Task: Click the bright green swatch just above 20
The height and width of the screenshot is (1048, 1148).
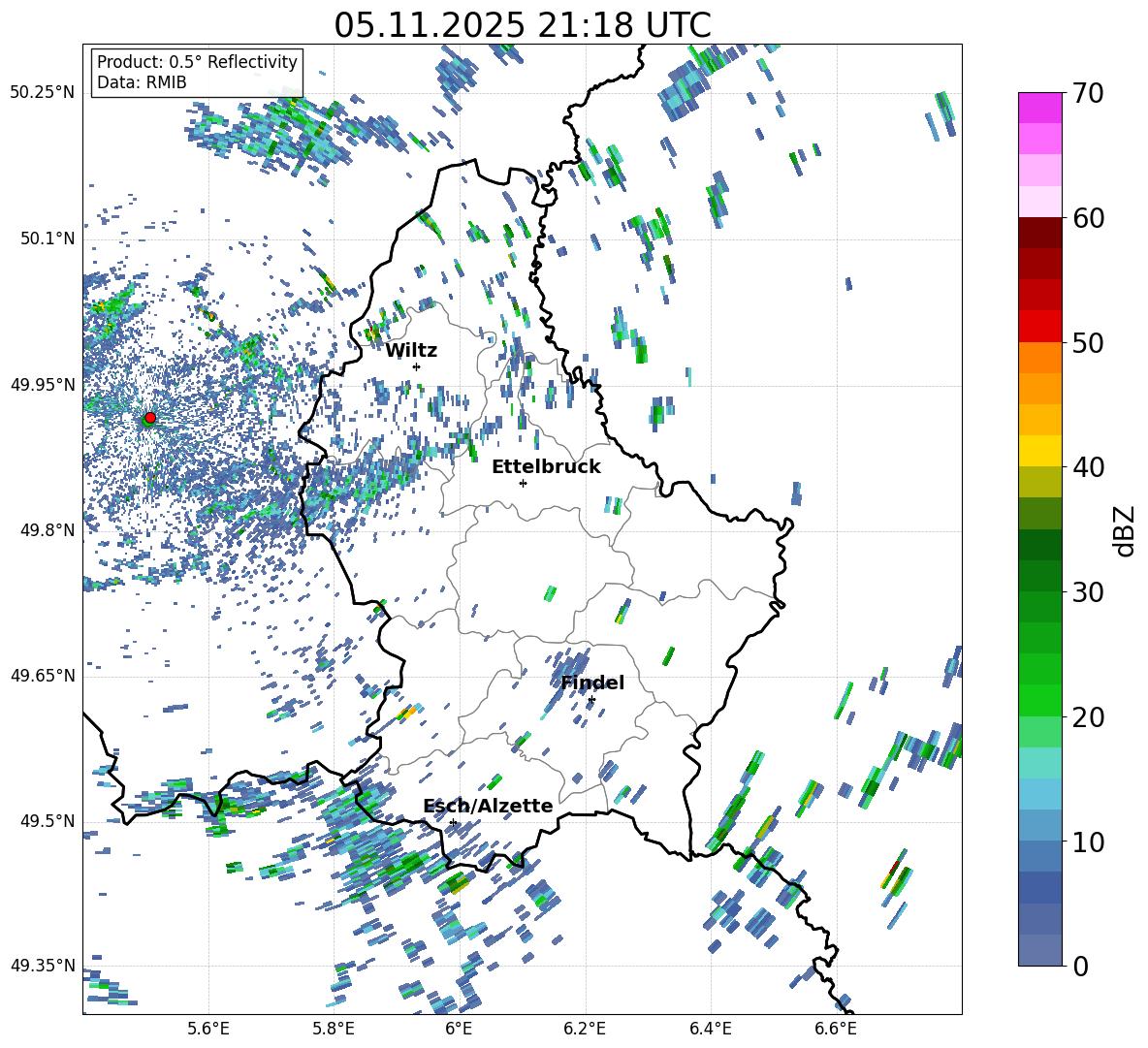Action: (x=1040, y=700)
